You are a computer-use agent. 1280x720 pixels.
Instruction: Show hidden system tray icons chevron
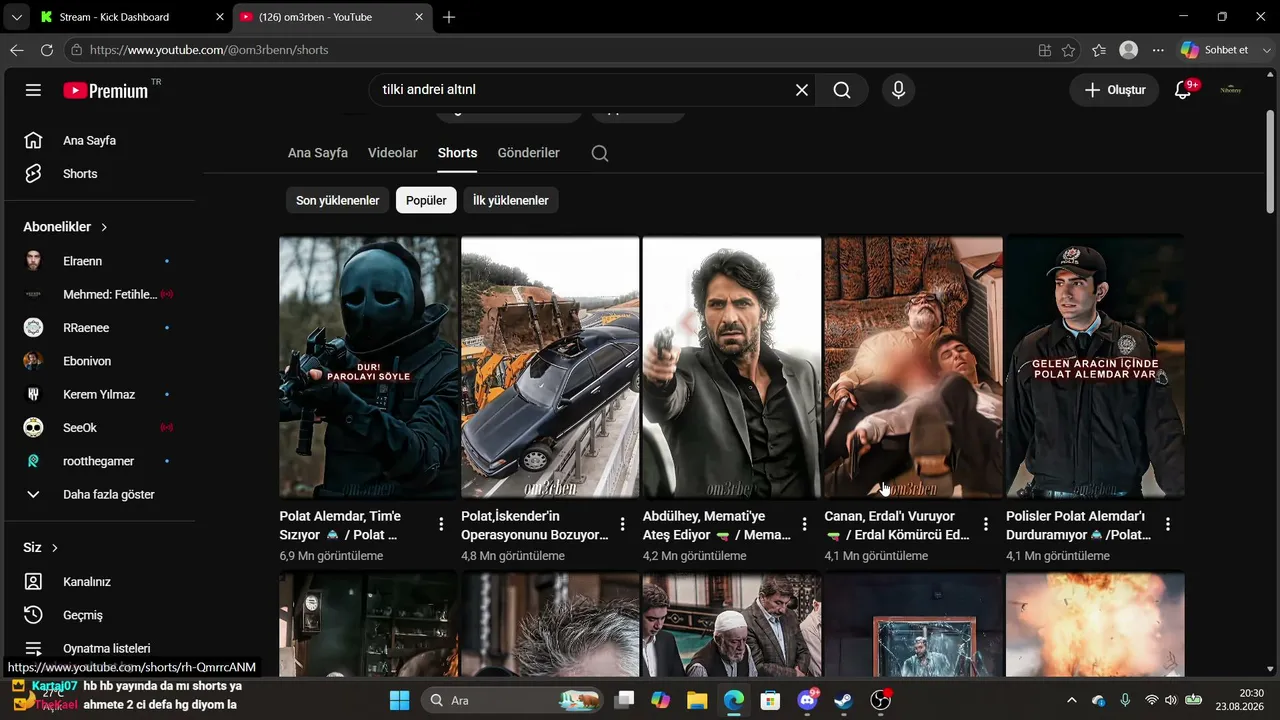tap(1072, 700)
